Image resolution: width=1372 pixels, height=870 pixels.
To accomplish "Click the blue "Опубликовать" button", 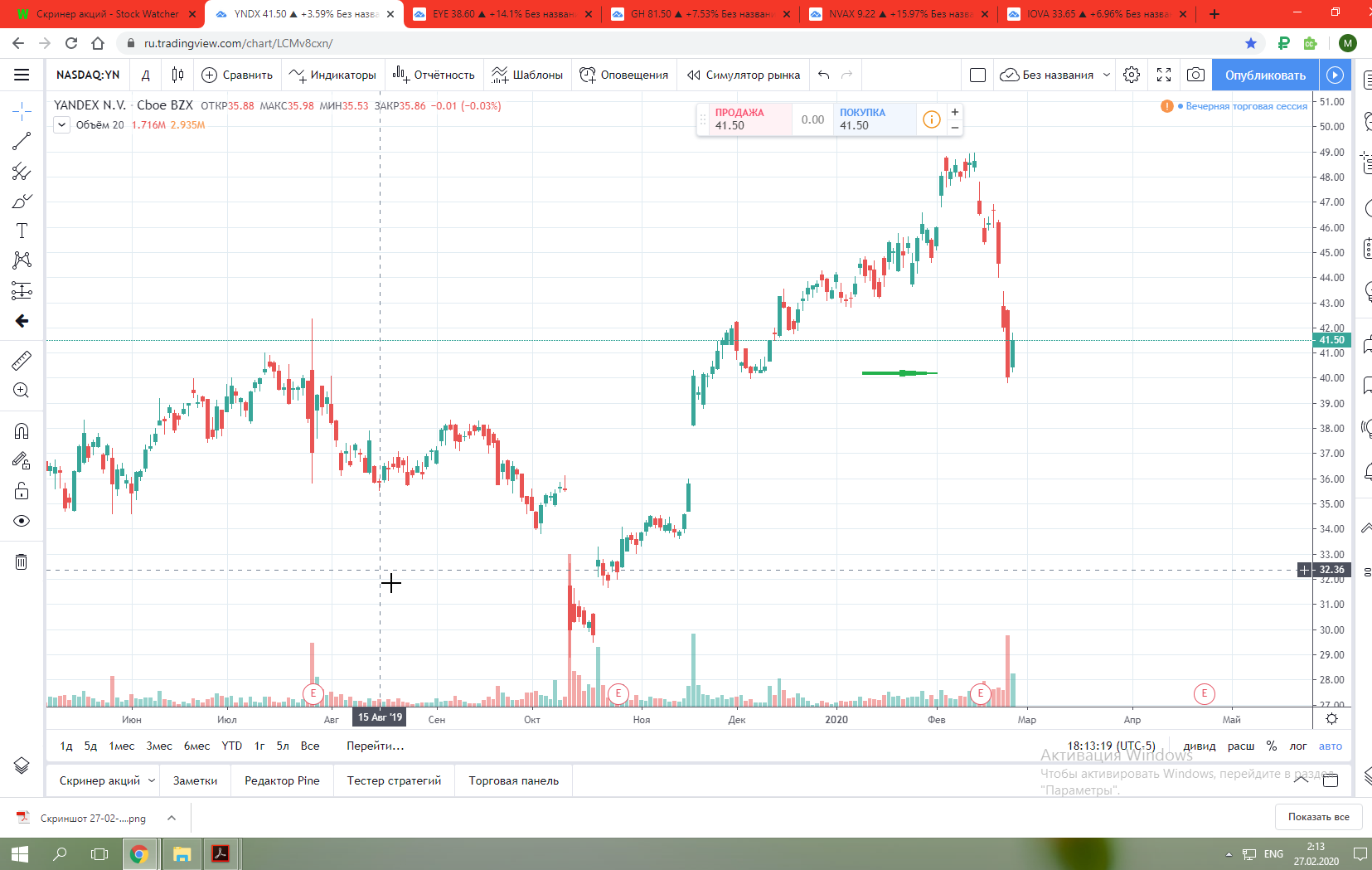I will pyautogui.click(x=1265, y=75).
